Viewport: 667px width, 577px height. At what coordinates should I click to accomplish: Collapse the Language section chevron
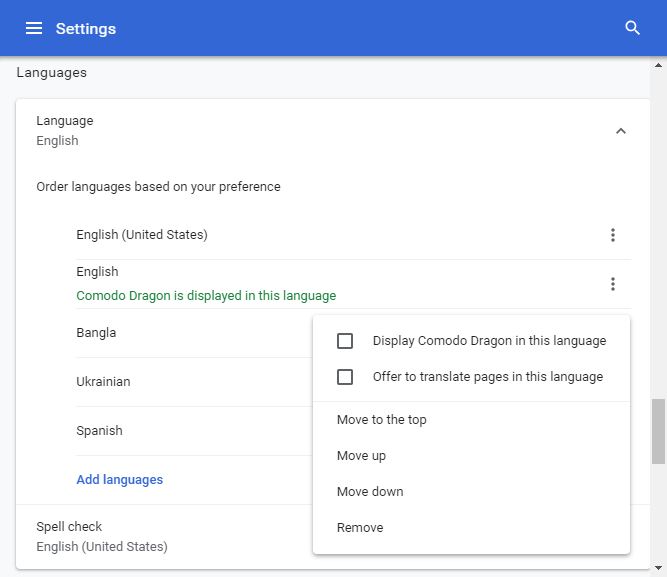tap(621, 131)
